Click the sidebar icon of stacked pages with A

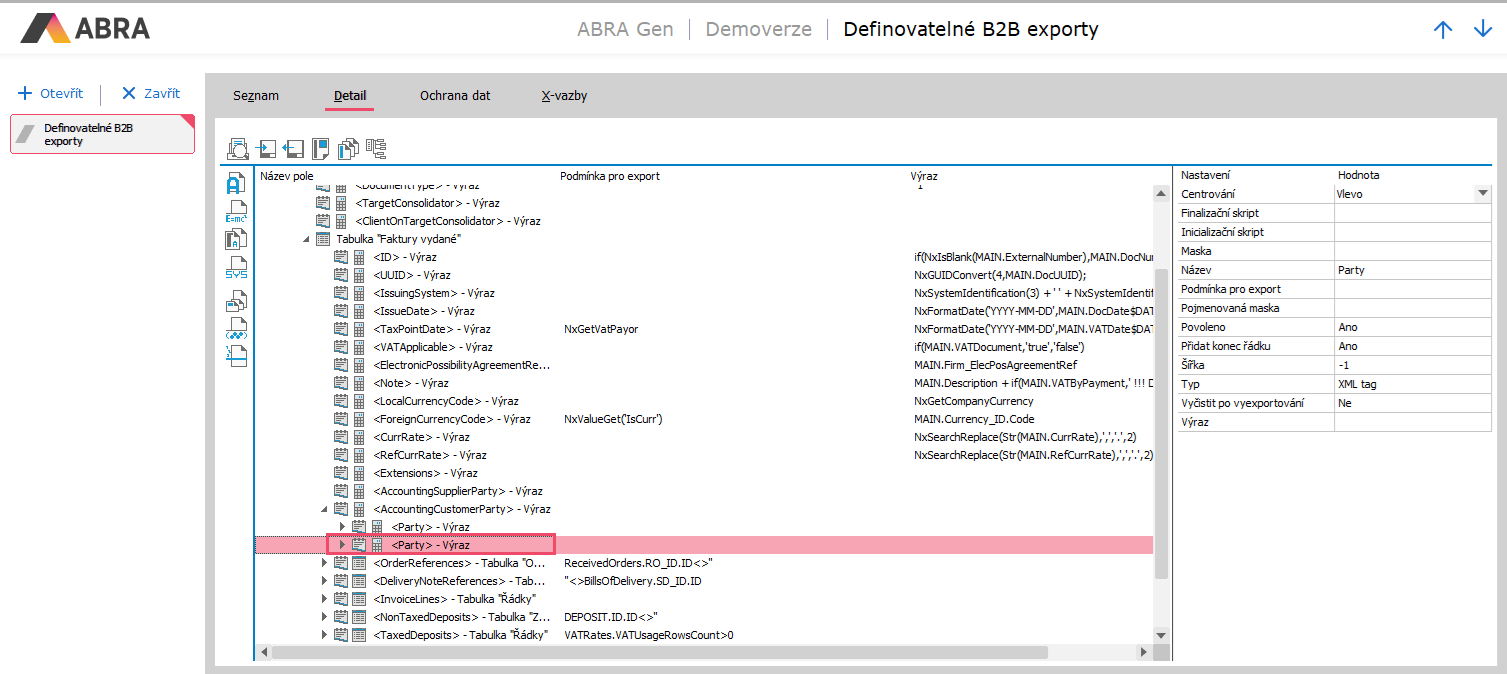[x=236, y=239]
